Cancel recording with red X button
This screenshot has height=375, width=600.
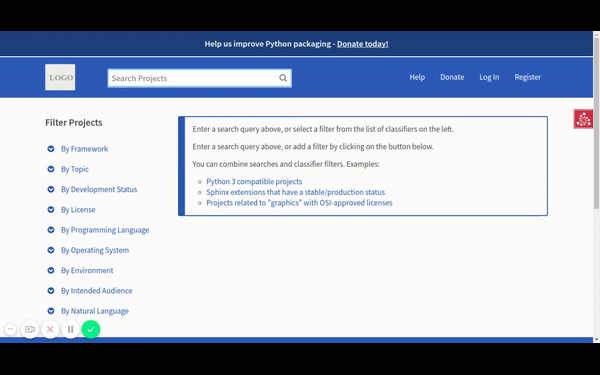click(50, 329)
